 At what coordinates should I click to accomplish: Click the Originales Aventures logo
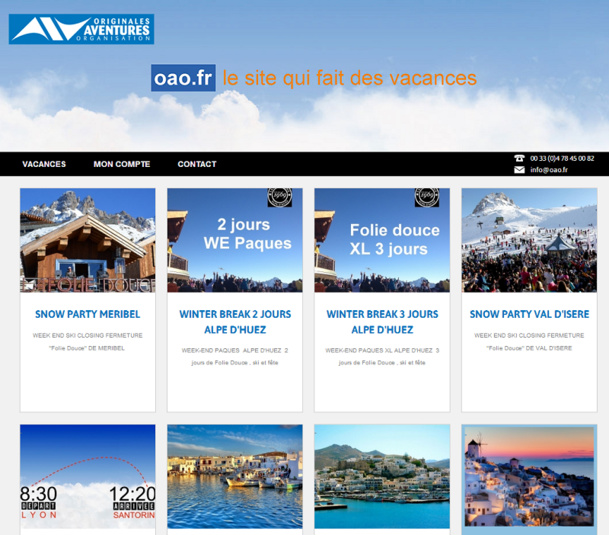tap(81, 29)
